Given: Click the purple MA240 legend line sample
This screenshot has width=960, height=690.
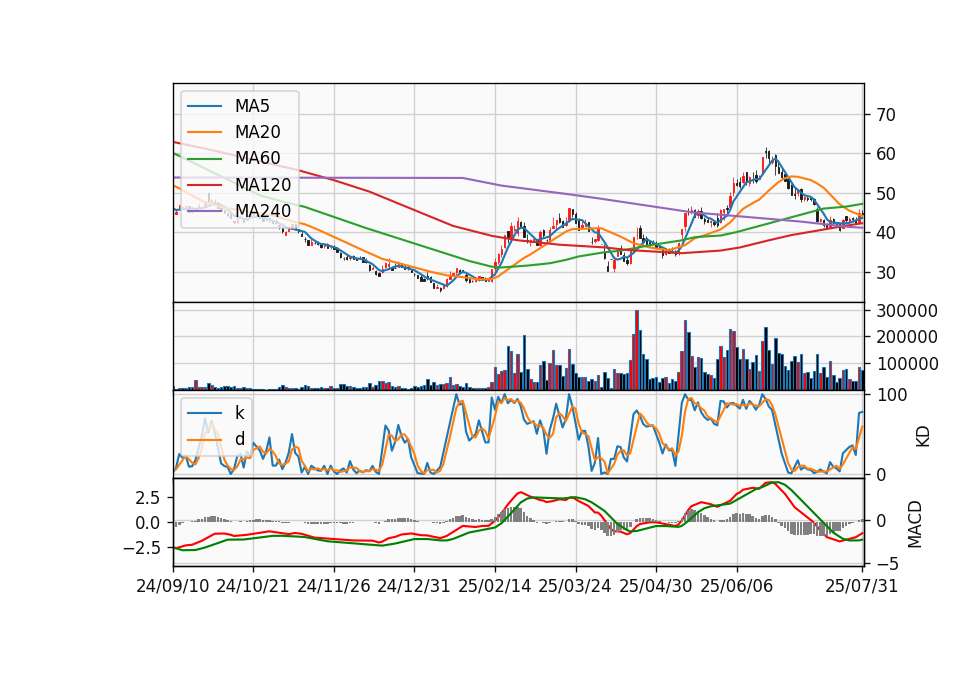Looking at the screenshot, I should (x=204, y=211).
